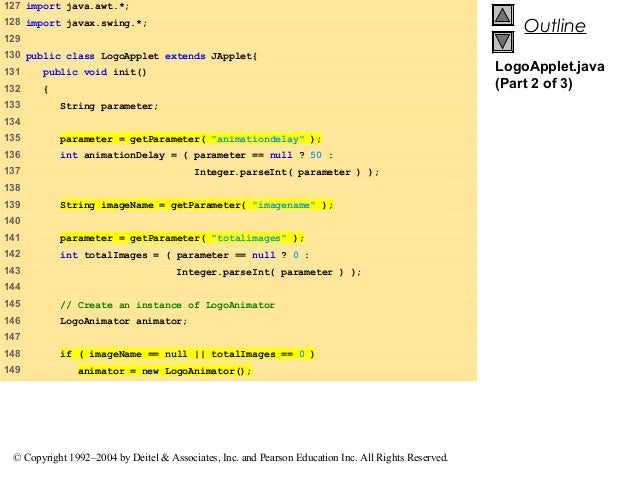Click the 'LogoAnimator animator;' line
This screenshot has width=638, height=479.
click(x=123, y=321)
